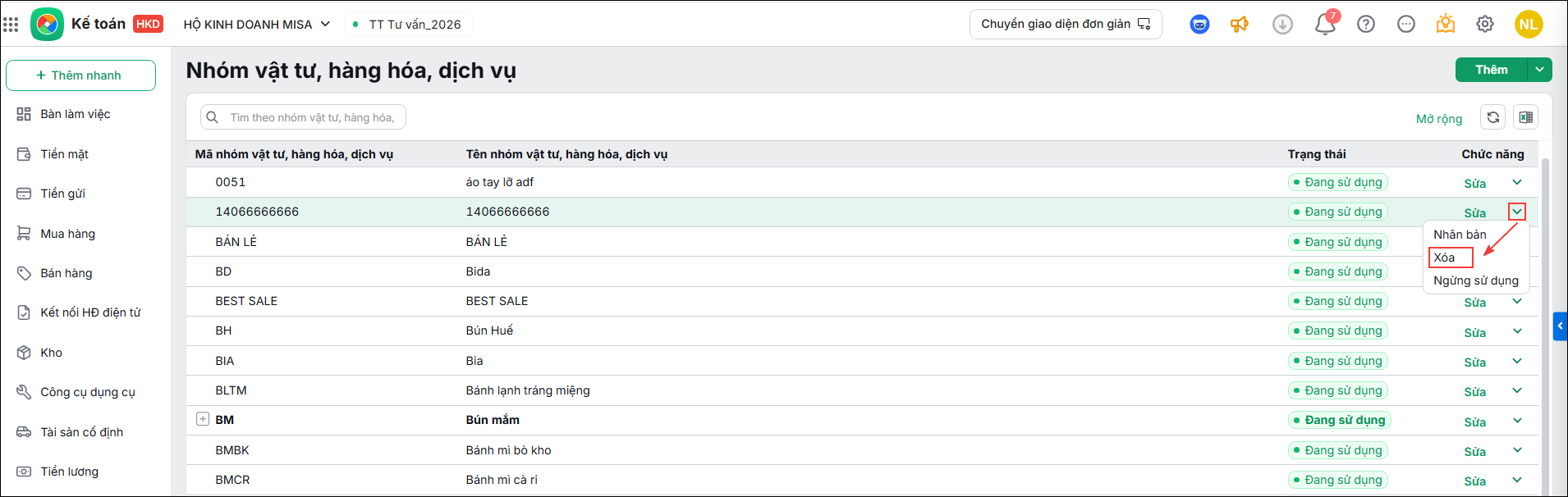Click the Mở rộng link

1439,119
